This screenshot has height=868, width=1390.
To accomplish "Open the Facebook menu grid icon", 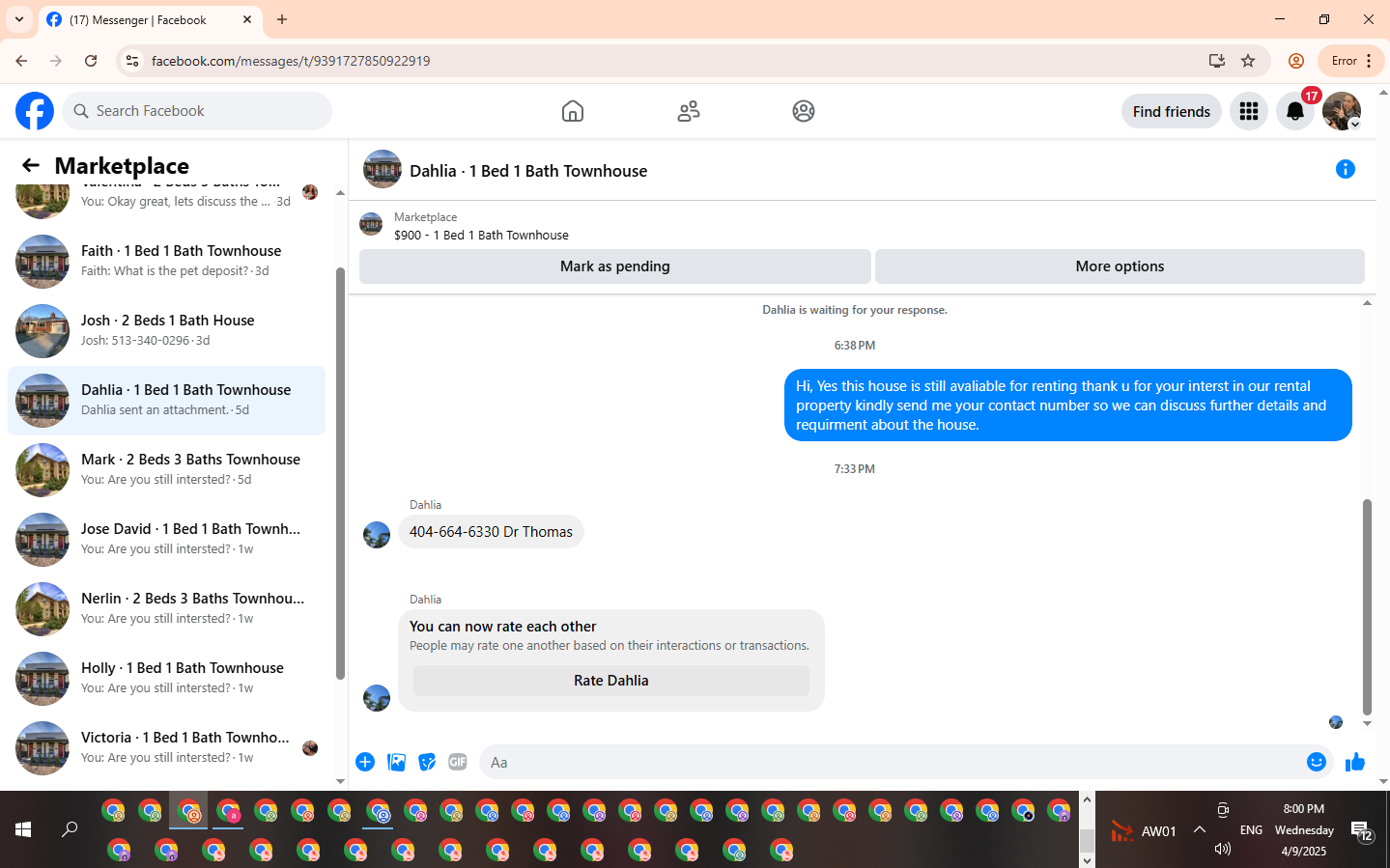I will [1249, 111].
